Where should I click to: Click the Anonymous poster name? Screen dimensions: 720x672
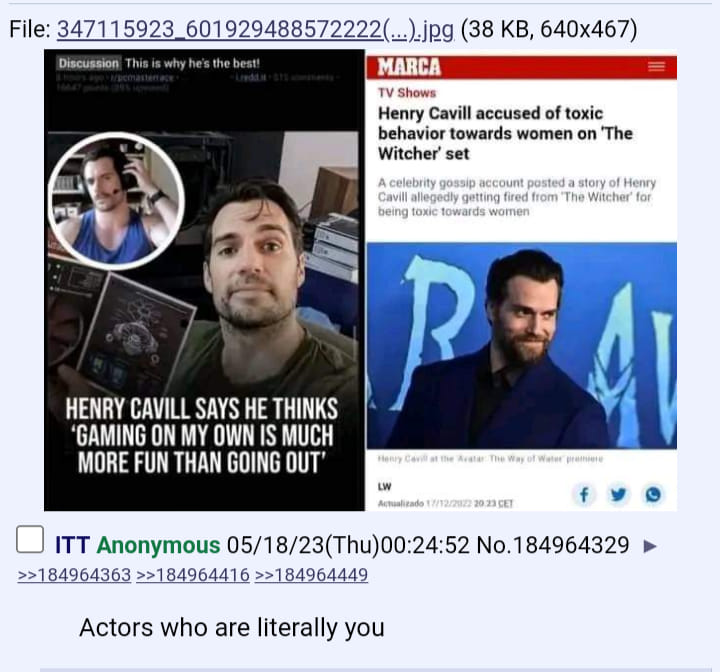coord(158,546)
